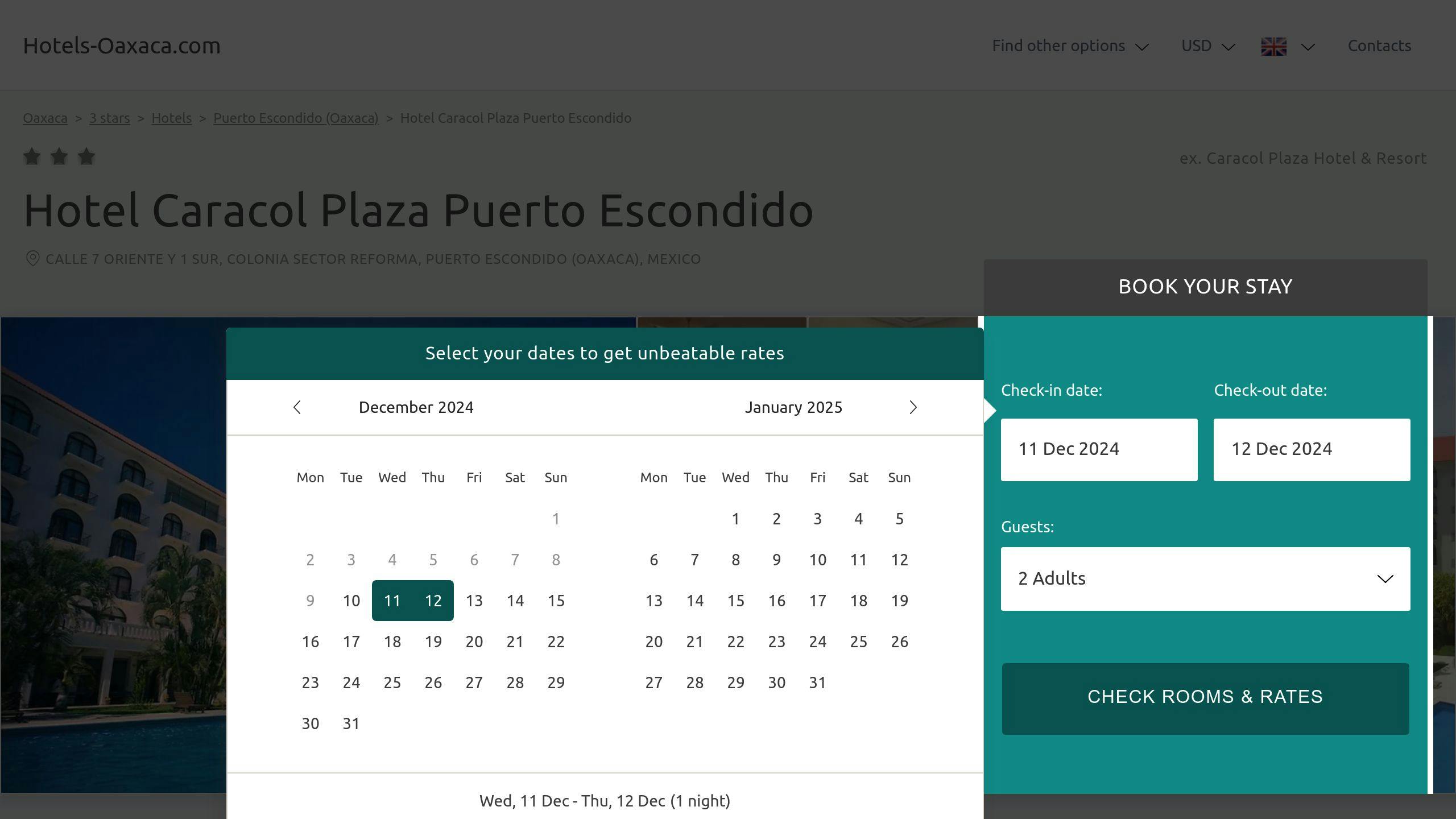This screenshot has width=1456, height=819.
Task: Go to previous month in calendar
Action: coord(297,407)
